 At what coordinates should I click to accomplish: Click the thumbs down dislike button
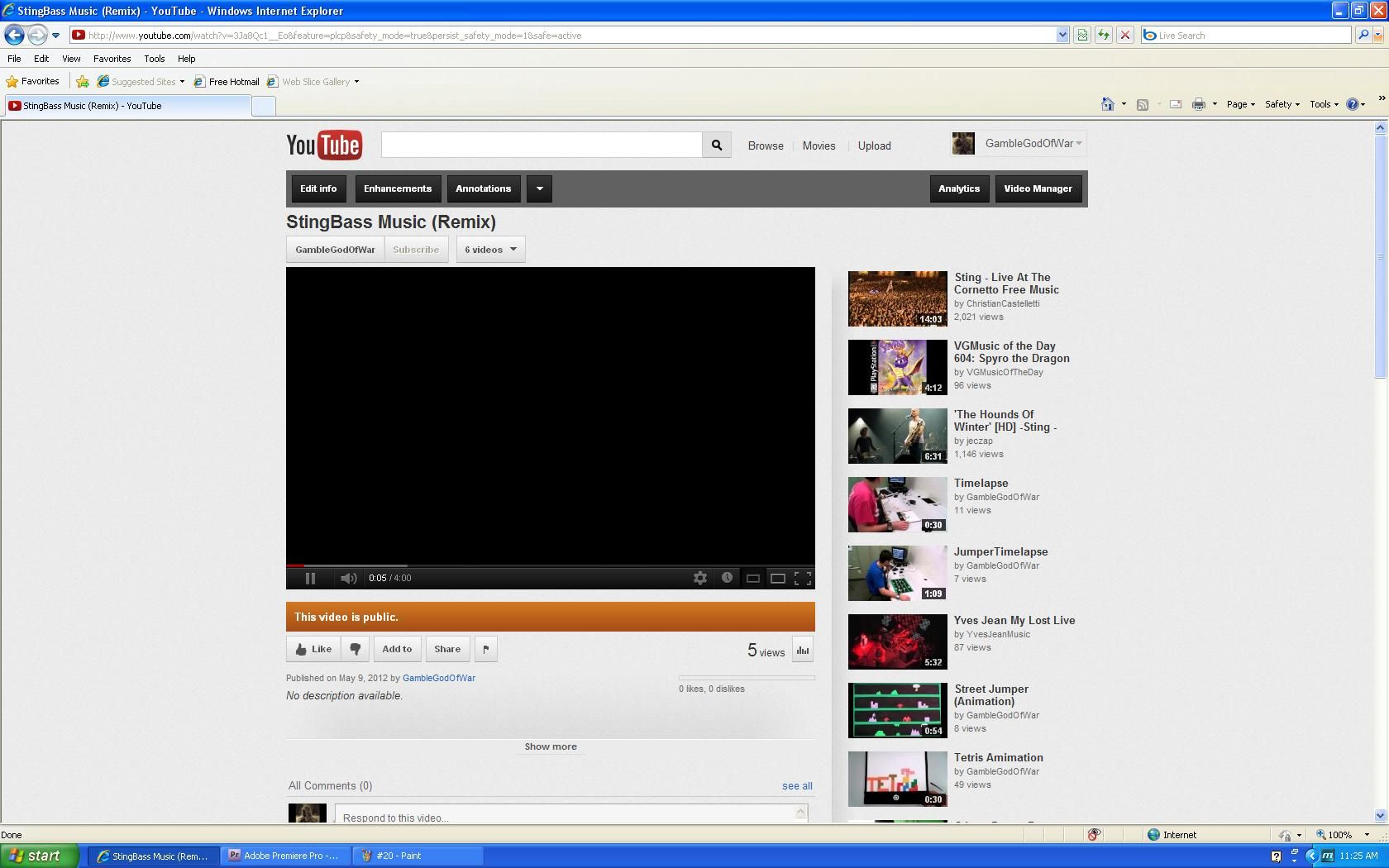pos(356,649)
